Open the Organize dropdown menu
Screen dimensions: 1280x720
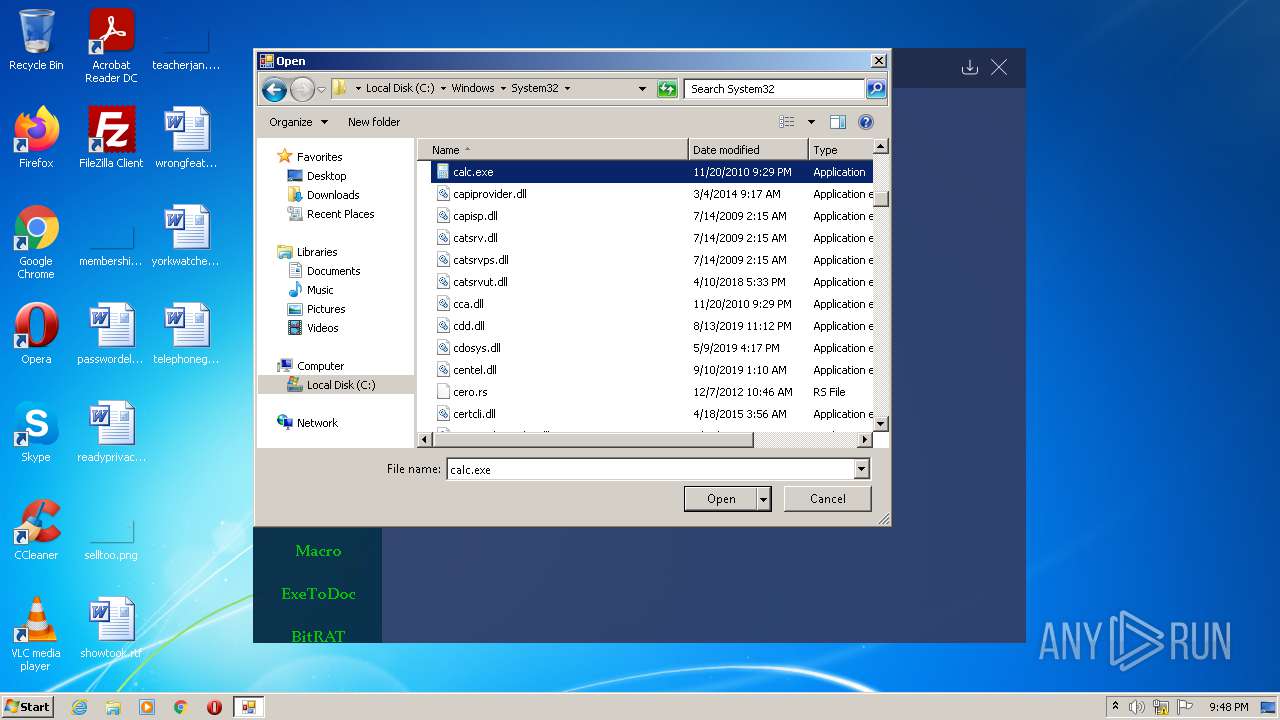coord(298,122)
